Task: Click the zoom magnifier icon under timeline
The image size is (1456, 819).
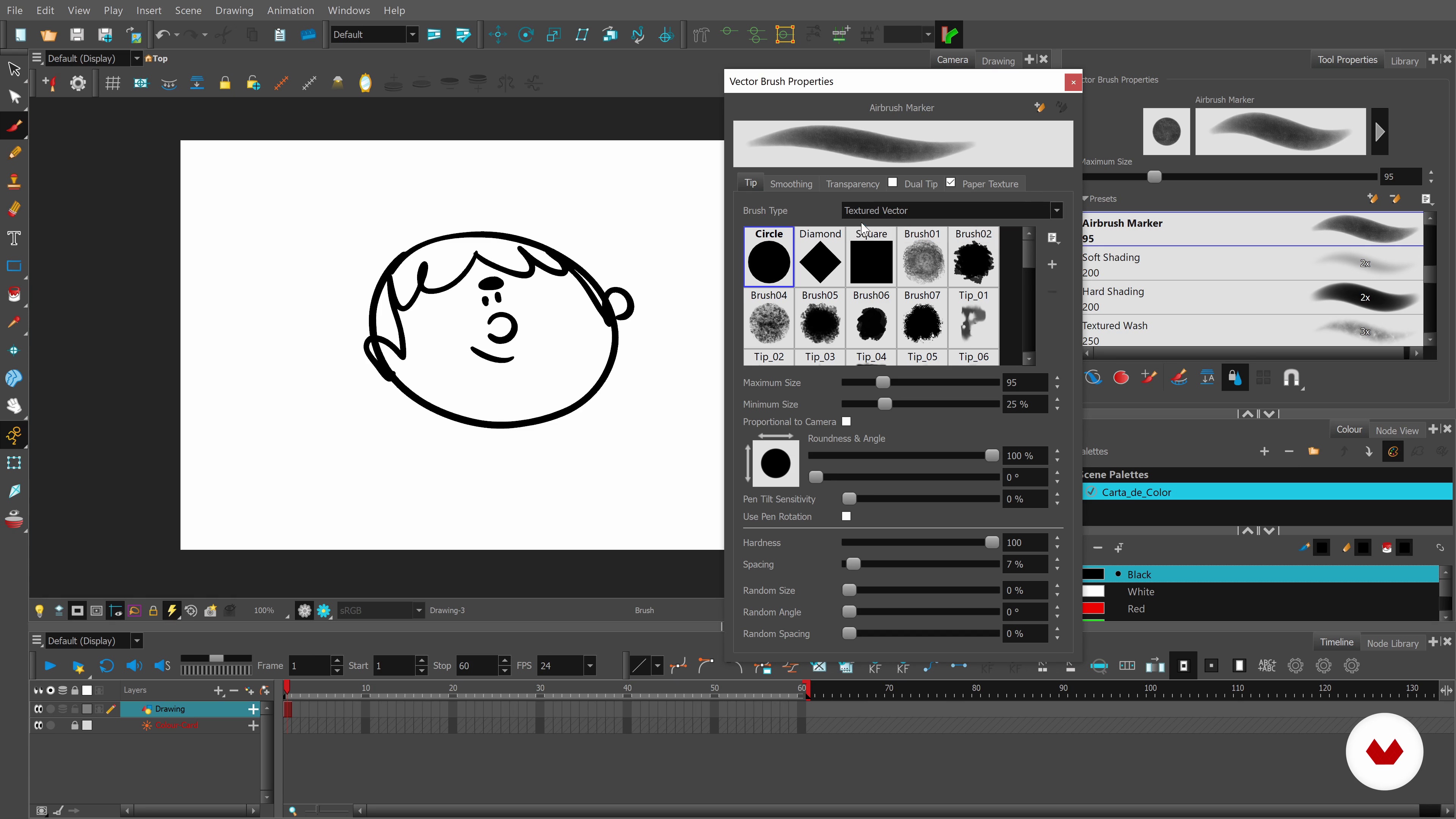Action: tap(292, 811)
